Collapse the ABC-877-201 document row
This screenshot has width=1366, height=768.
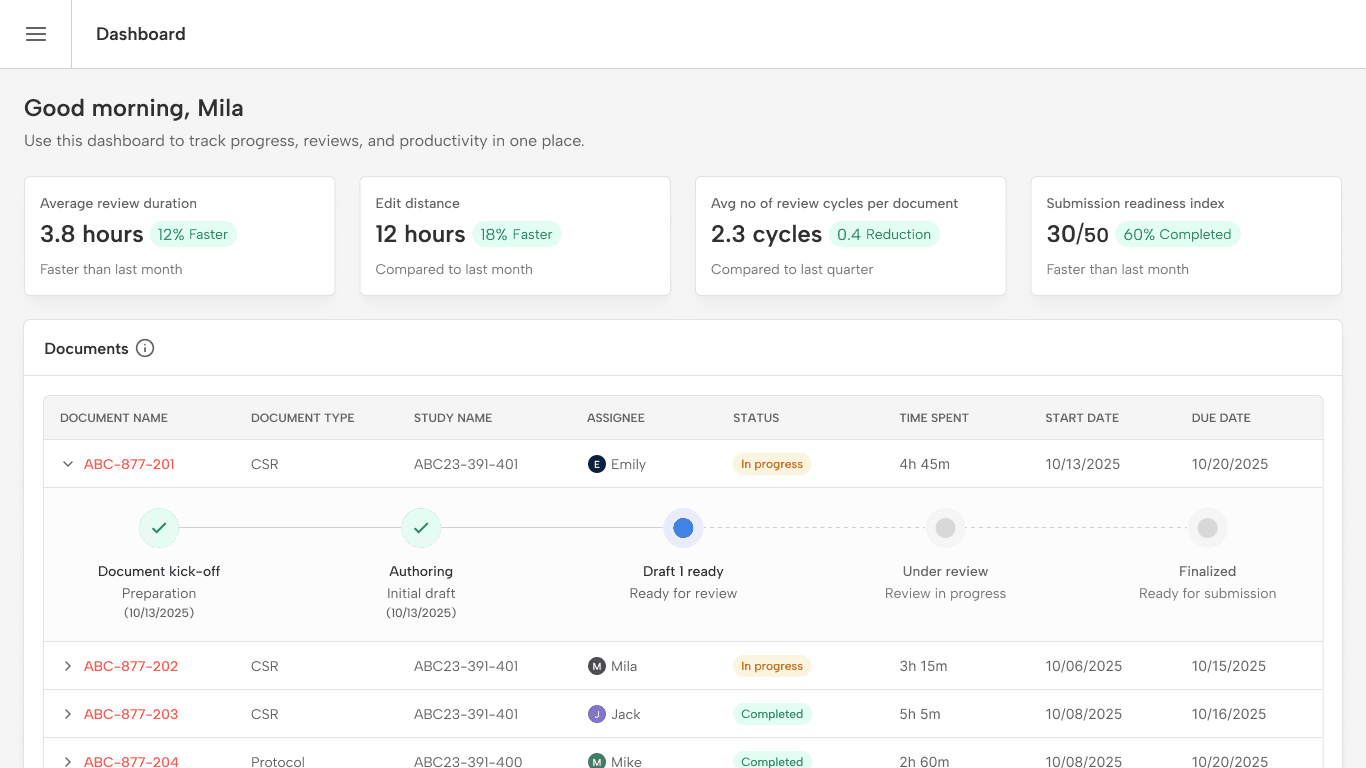click(x=67, y=464)
